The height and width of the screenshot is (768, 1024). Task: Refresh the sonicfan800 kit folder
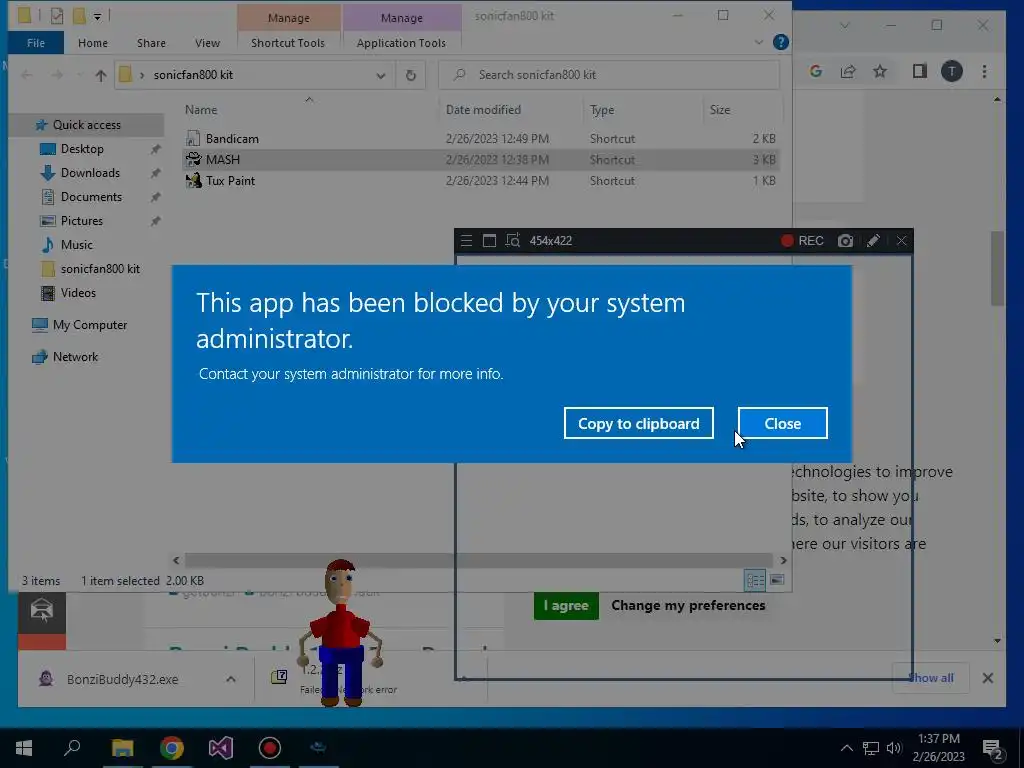pos(411,75)
